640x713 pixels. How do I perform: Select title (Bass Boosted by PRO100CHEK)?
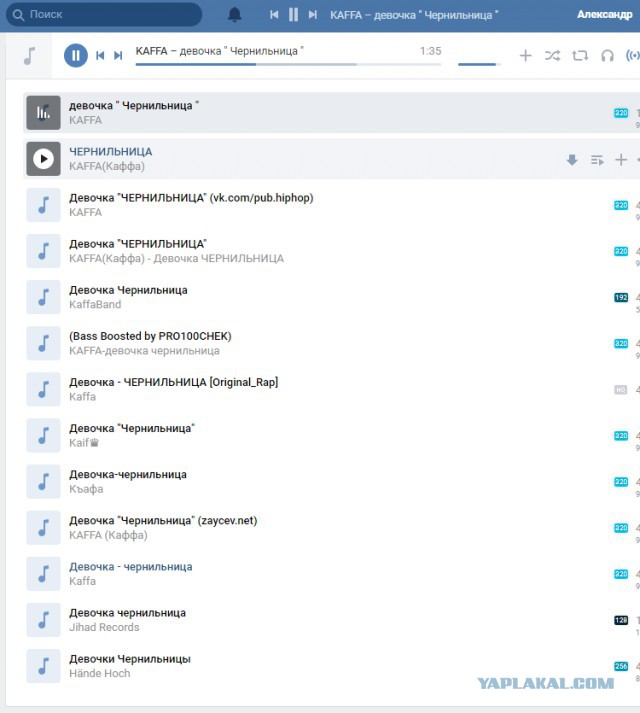point(150,336)
